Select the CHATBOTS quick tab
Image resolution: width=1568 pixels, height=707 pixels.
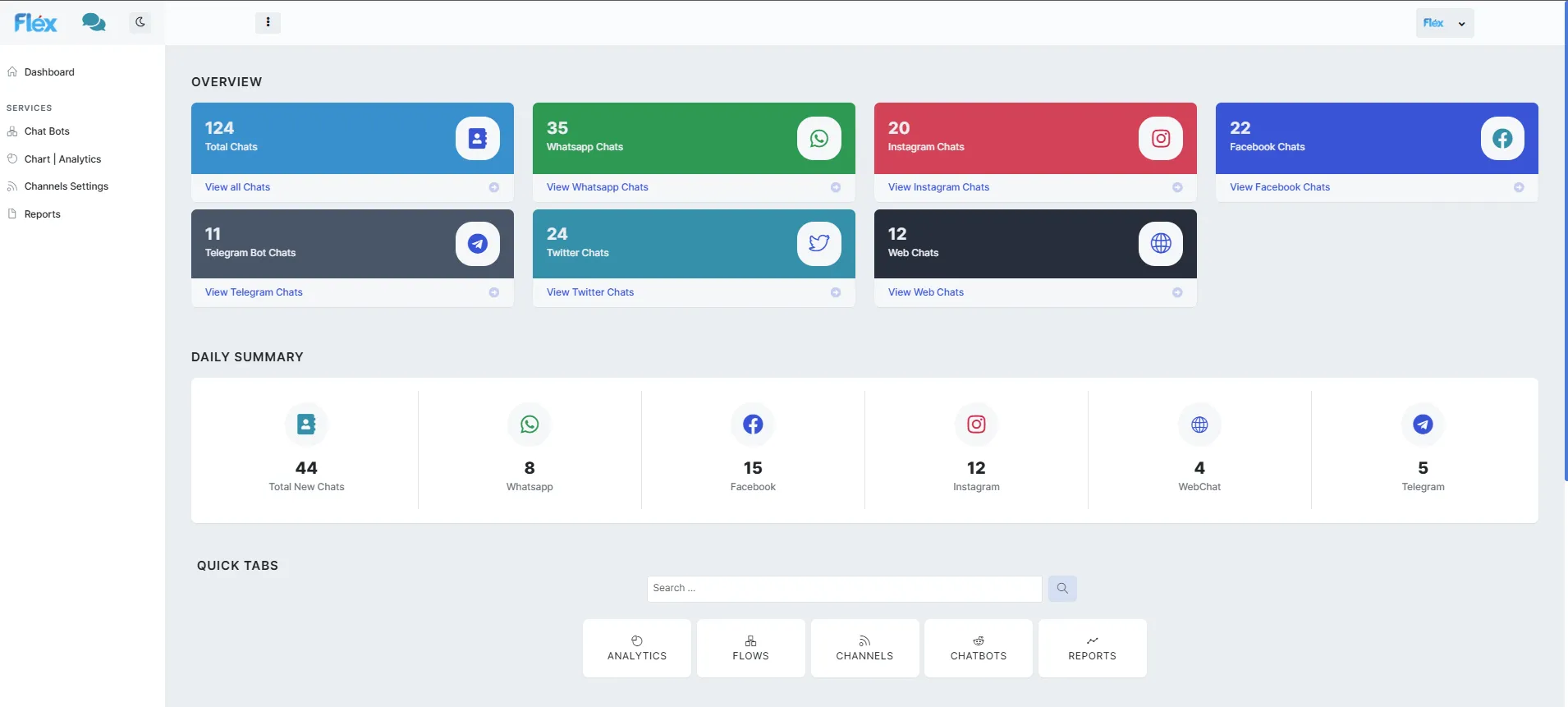coord(978,648)
